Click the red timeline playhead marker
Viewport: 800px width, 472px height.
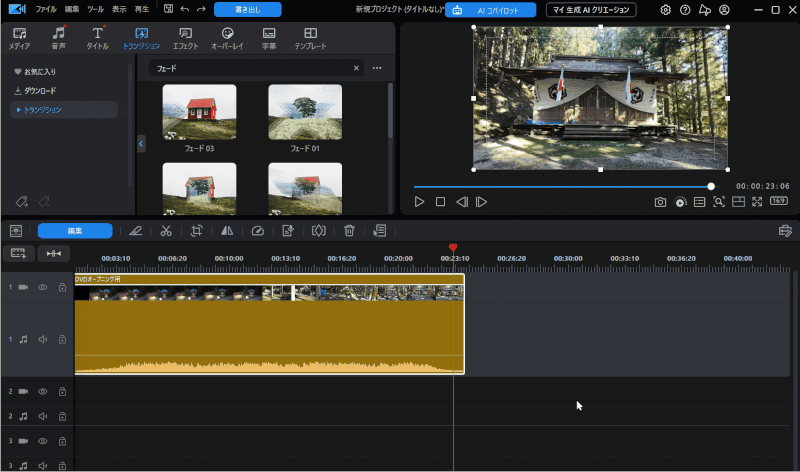click(x=453, y=247)
